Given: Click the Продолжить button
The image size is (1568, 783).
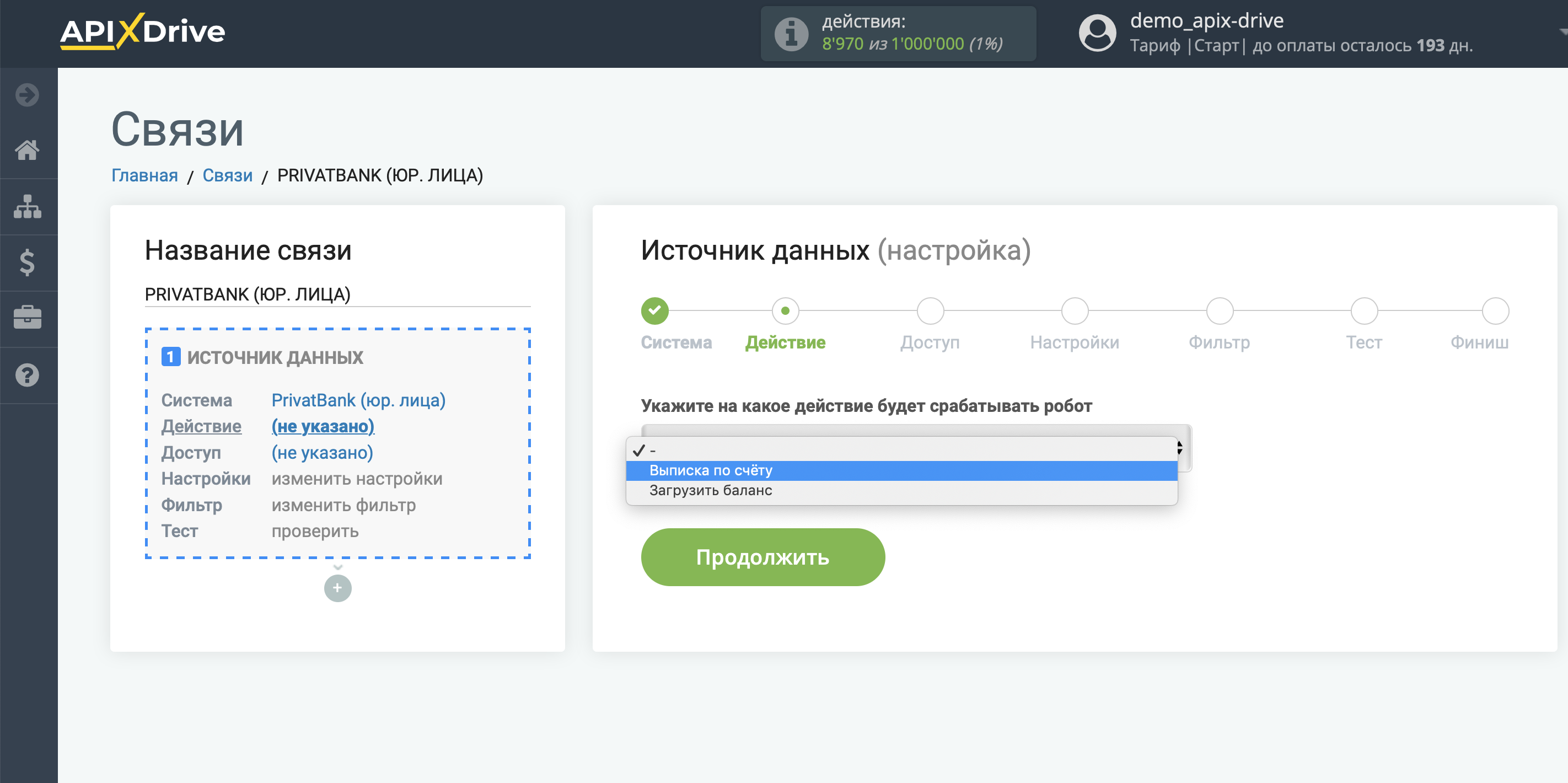Looking at the screenshot, I should coord(762,557).
